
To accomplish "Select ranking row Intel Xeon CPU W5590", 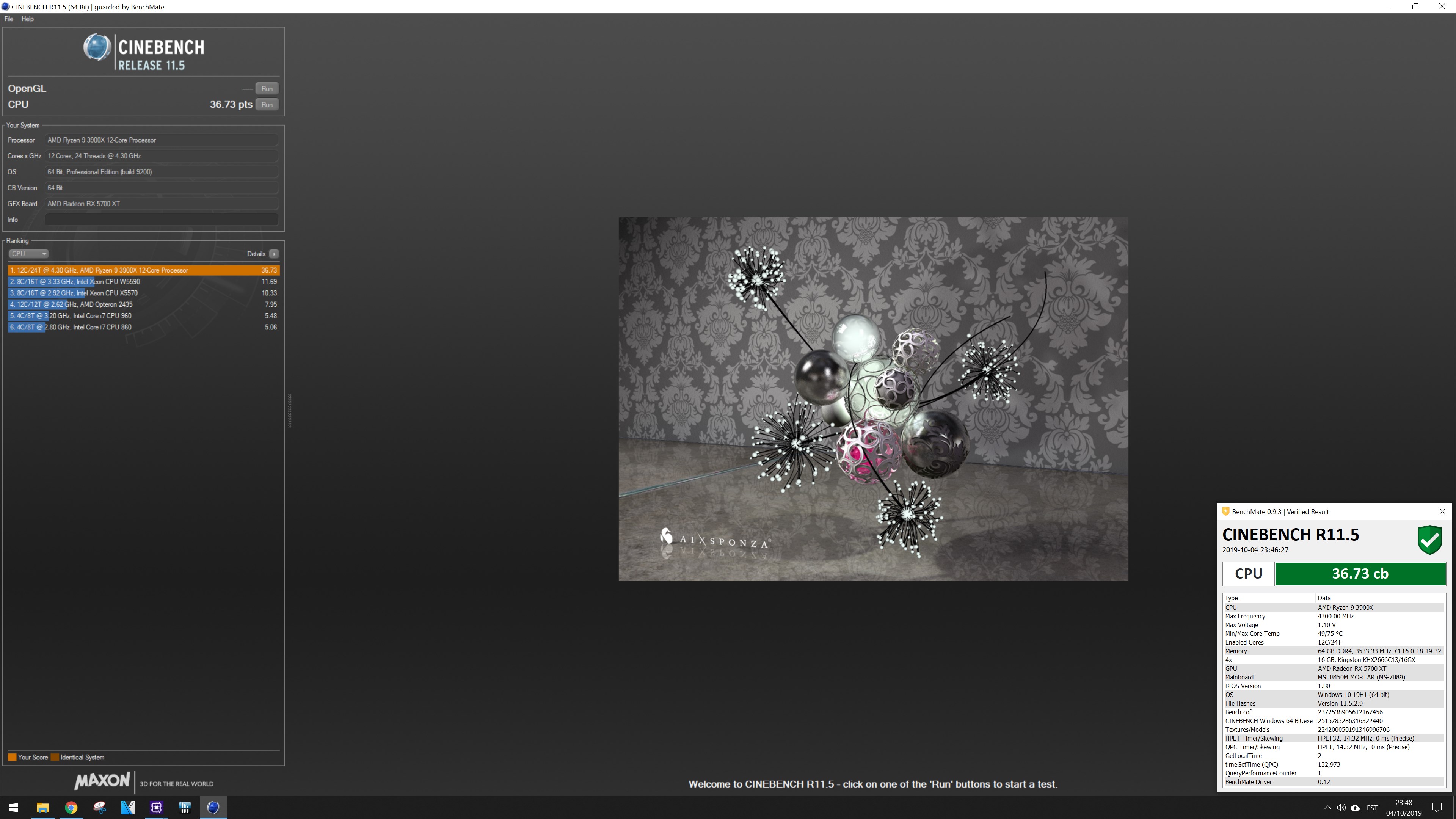I will (144, 281).
